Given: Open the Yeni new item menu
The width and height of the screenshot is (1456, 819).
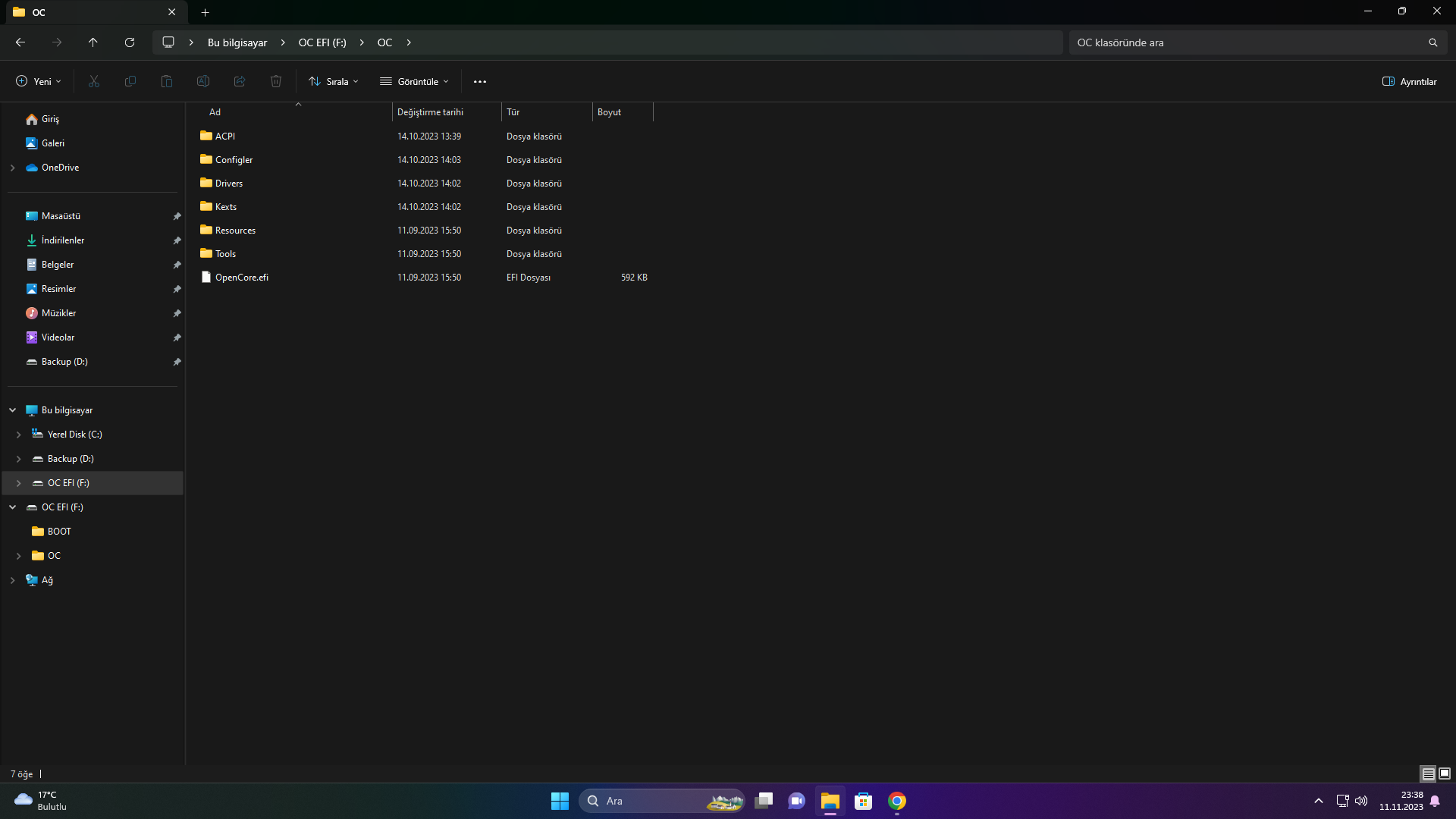Looking at the screenshot, I should (39, 81).
